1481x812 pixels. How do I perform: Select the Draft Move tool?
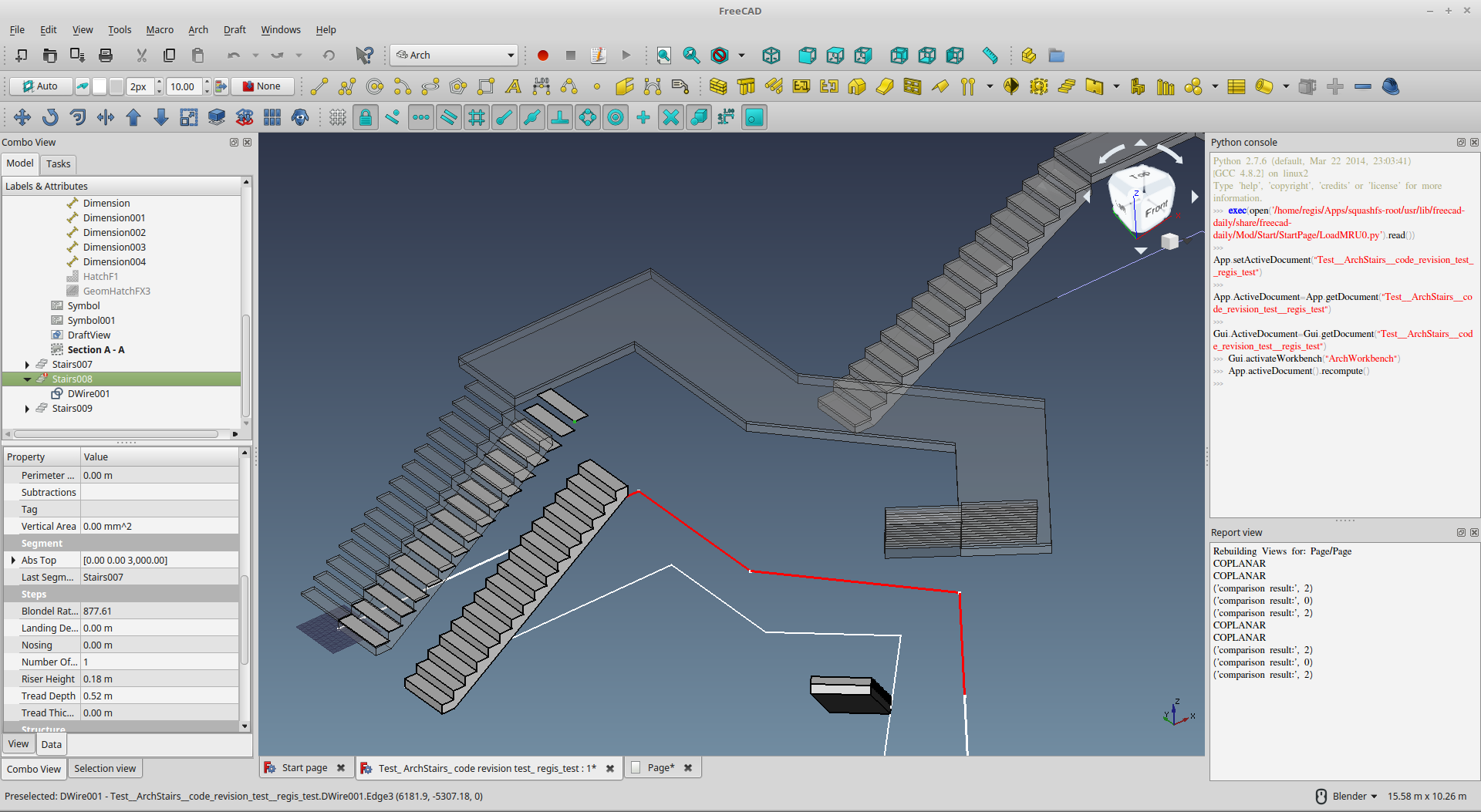coord(22,117)
